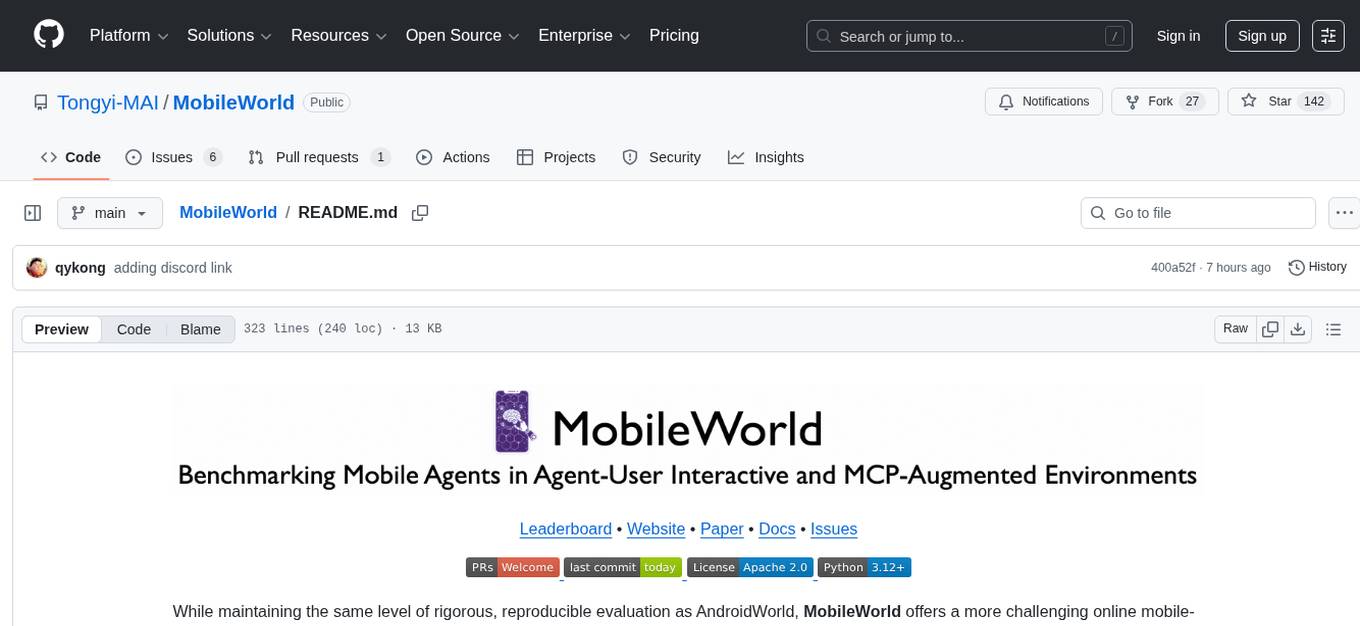Screen dimensions: 1360x626
Task: Copy the README.md file path
Action: [x=420, y=213]
